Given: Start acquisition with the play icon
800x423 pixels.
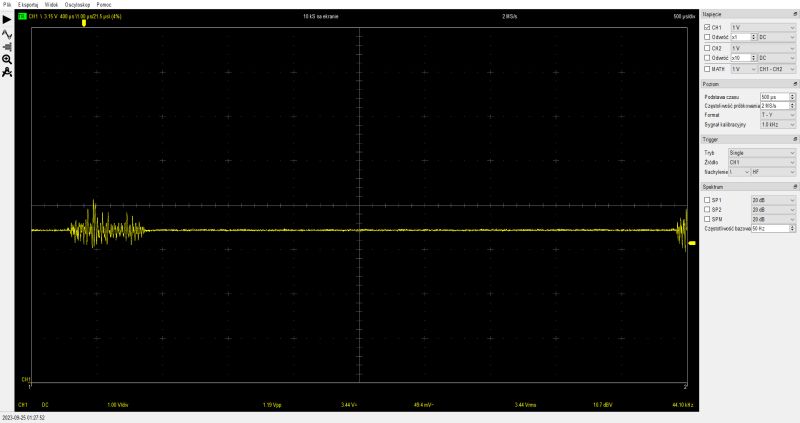Looking at the screenshot, I should click(x=7, y=20).
